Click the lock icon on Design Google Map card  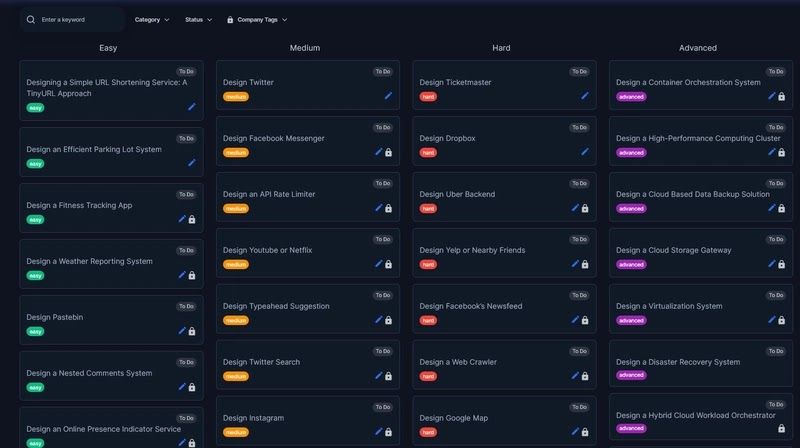pos(585,432)
